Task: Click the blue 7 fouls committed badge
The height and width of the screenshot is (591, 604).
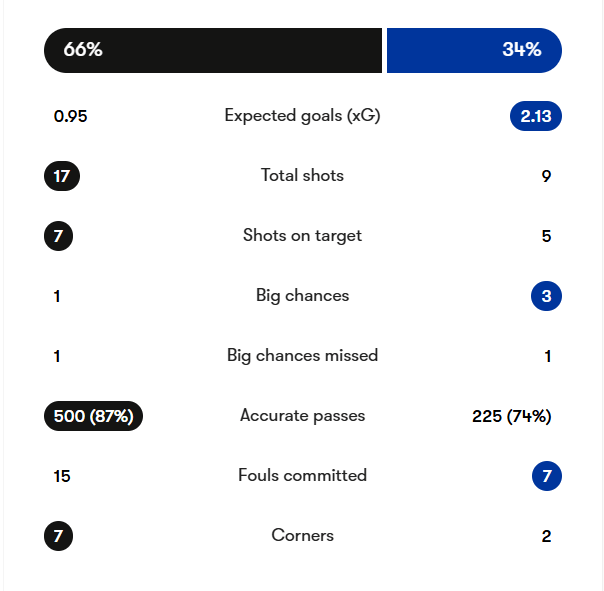Action: click(x=546, y=476)
